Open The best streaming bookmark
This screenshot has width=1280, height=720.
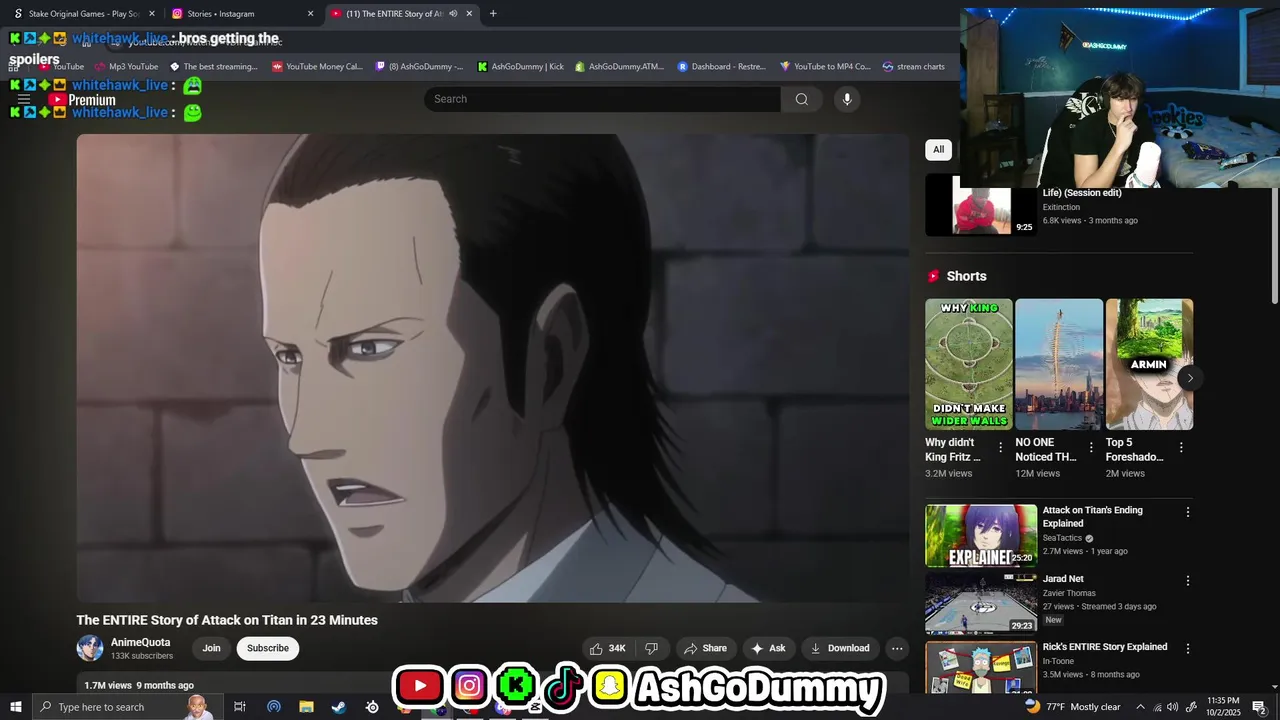pyautogui.click(x=213, y=67)
